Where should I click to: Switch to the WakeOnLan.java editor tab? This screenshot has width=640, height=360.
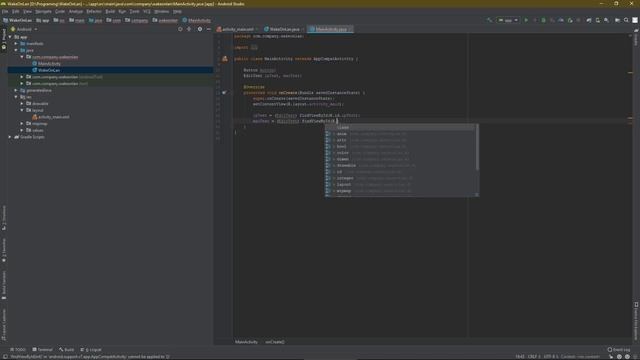coord(284,29)
